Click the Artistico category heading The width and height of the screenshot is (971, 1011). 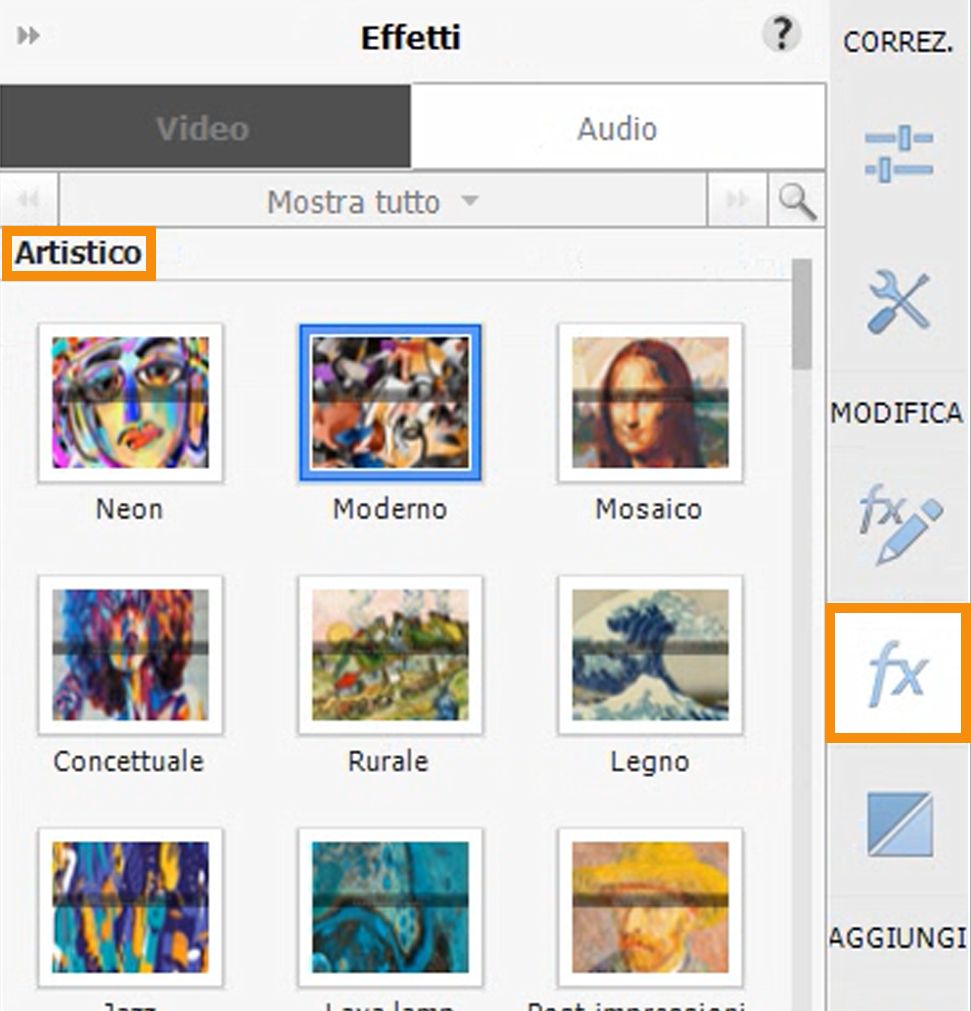click(79, 253)
